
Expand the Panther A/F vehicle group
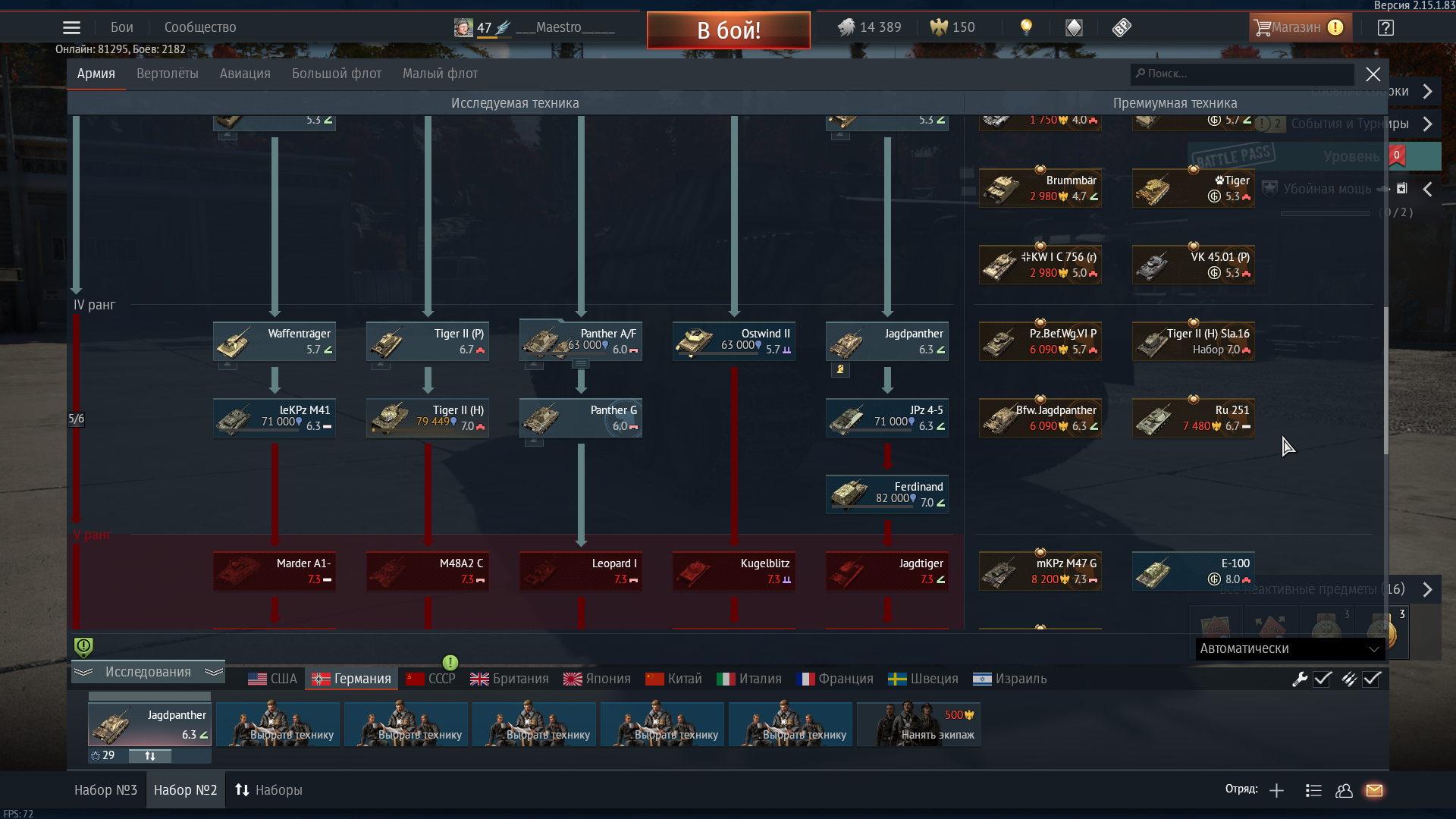pyautogui.click(x=581, y=364)
